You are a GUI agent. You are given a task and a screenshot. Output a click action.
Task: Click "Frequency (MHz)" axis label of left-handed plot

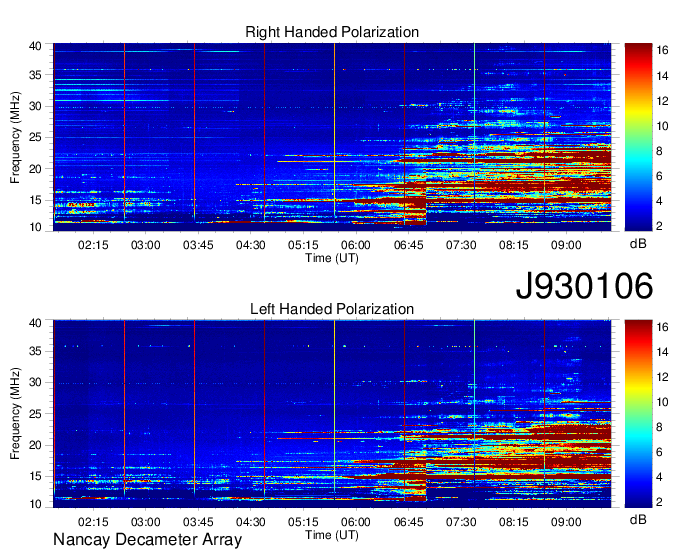pos(15,414)
